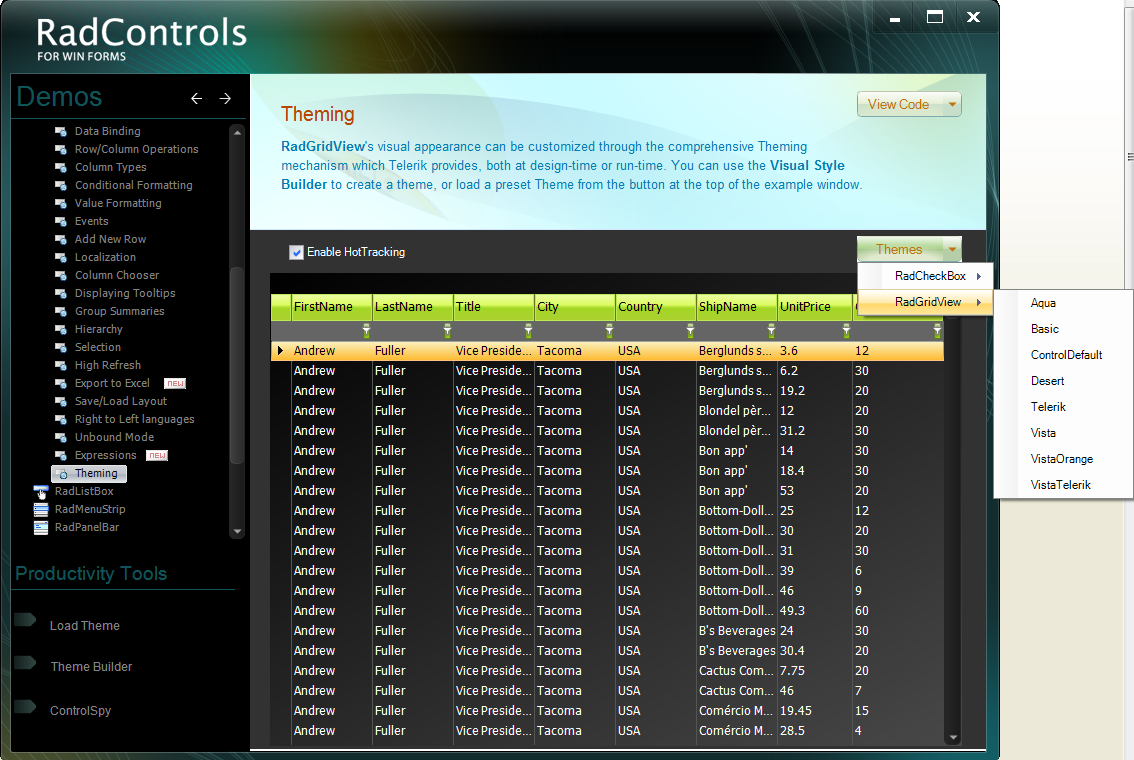
Task: Click the grid's scroll-down arrow
Action: [x=953, y=738]
